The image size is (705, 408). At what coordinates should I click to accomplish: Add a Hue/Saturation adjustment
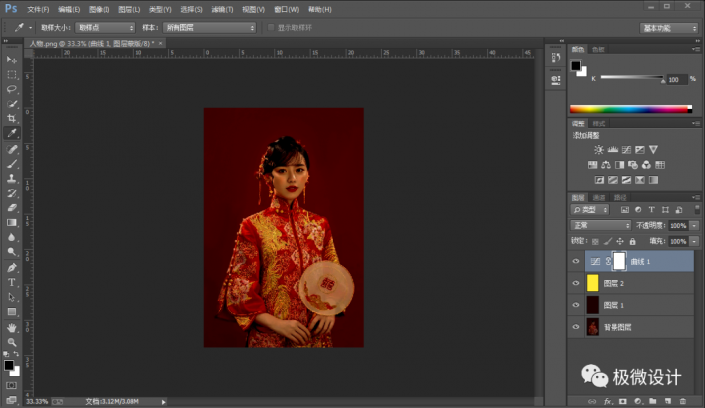[593, 165]
